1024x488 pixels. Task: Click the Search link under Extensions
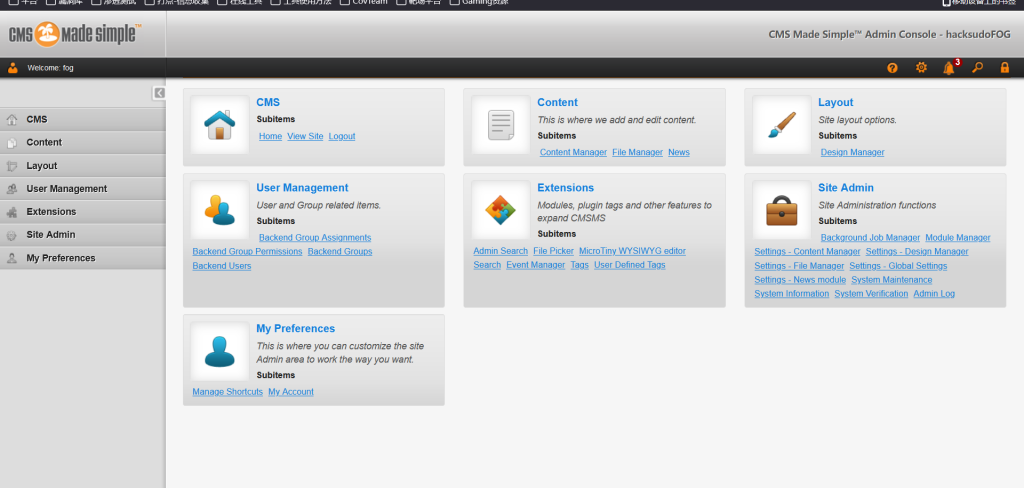[487, 265]
